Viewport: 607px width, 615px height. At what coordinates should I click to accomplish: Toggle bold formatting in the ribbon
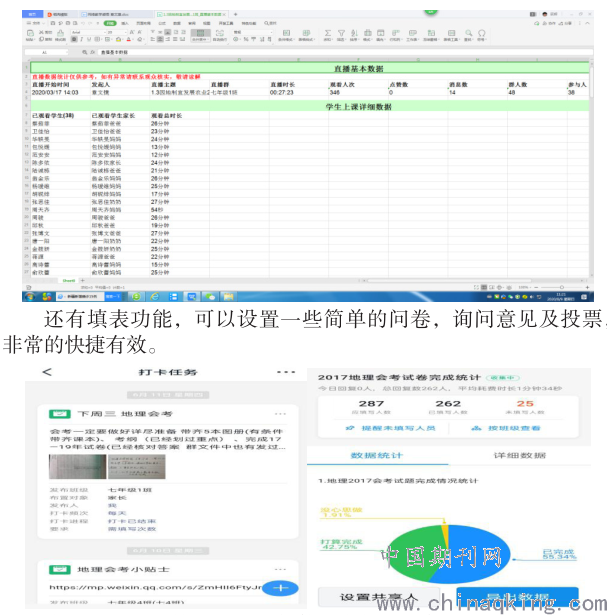tap(74, 40)
